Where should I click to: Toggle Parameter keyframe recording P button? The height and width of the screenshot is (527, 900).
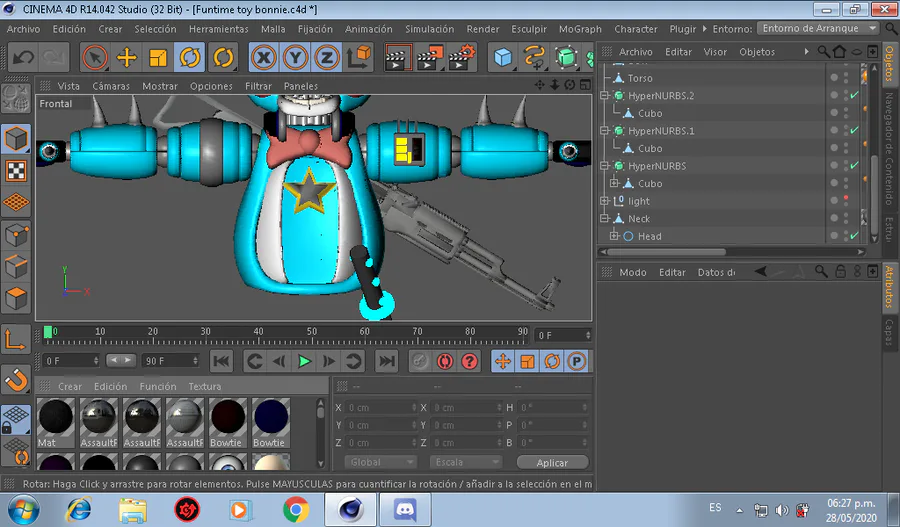pos(577,361)
